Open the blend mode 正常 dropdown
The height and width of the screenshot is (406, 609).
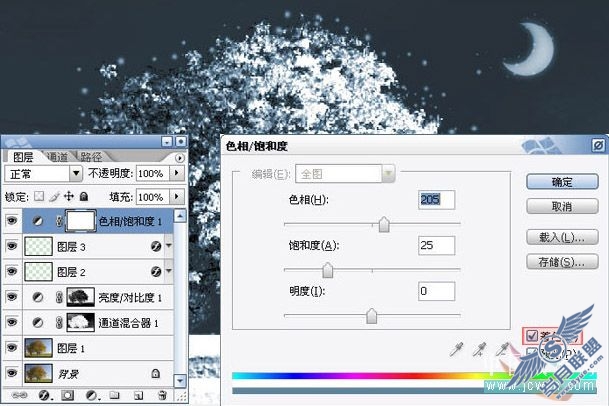(x=76, y=174)
